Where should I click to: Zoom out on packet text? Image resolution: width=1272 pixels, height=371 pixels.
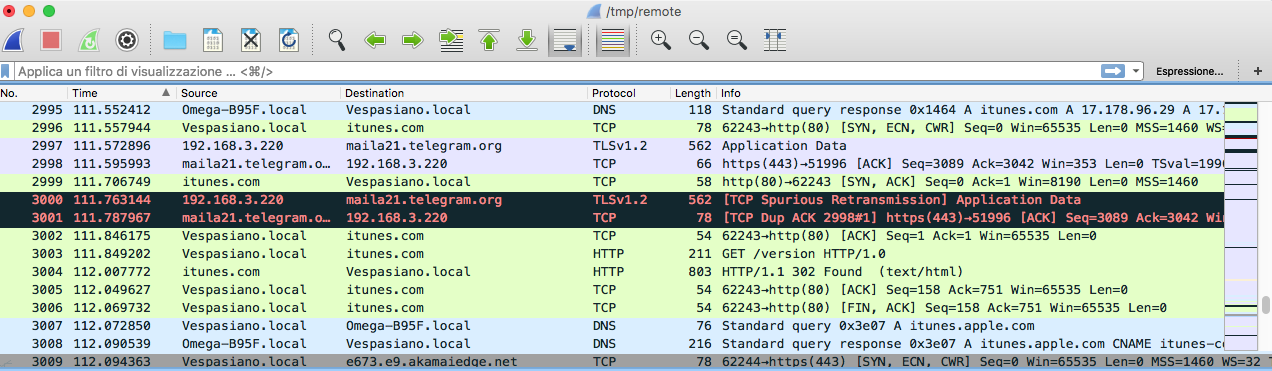tap(698, 40)
